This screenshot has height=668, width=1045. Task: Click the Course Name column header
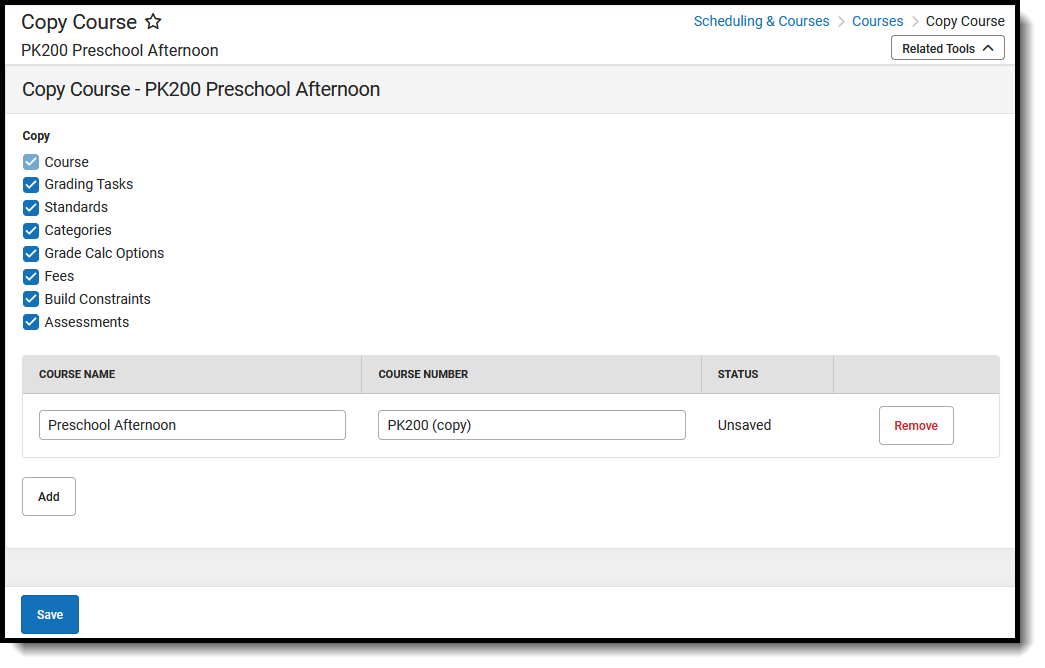[x=77, y=374]
